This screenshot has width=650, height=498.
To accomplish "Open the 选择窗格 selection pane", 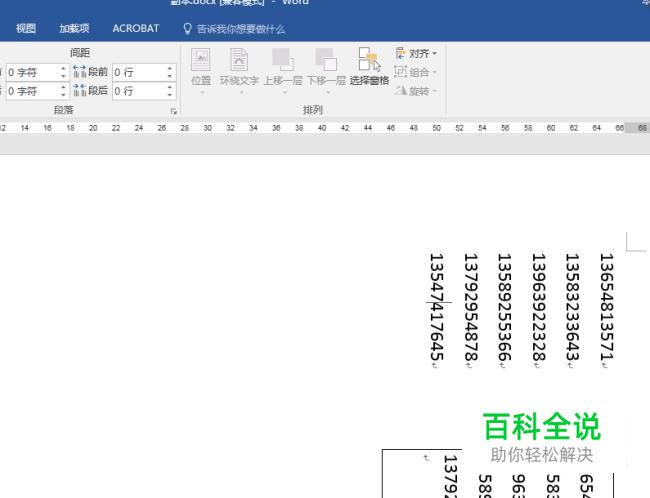I will pyautogui.click(x=369, y=67).
